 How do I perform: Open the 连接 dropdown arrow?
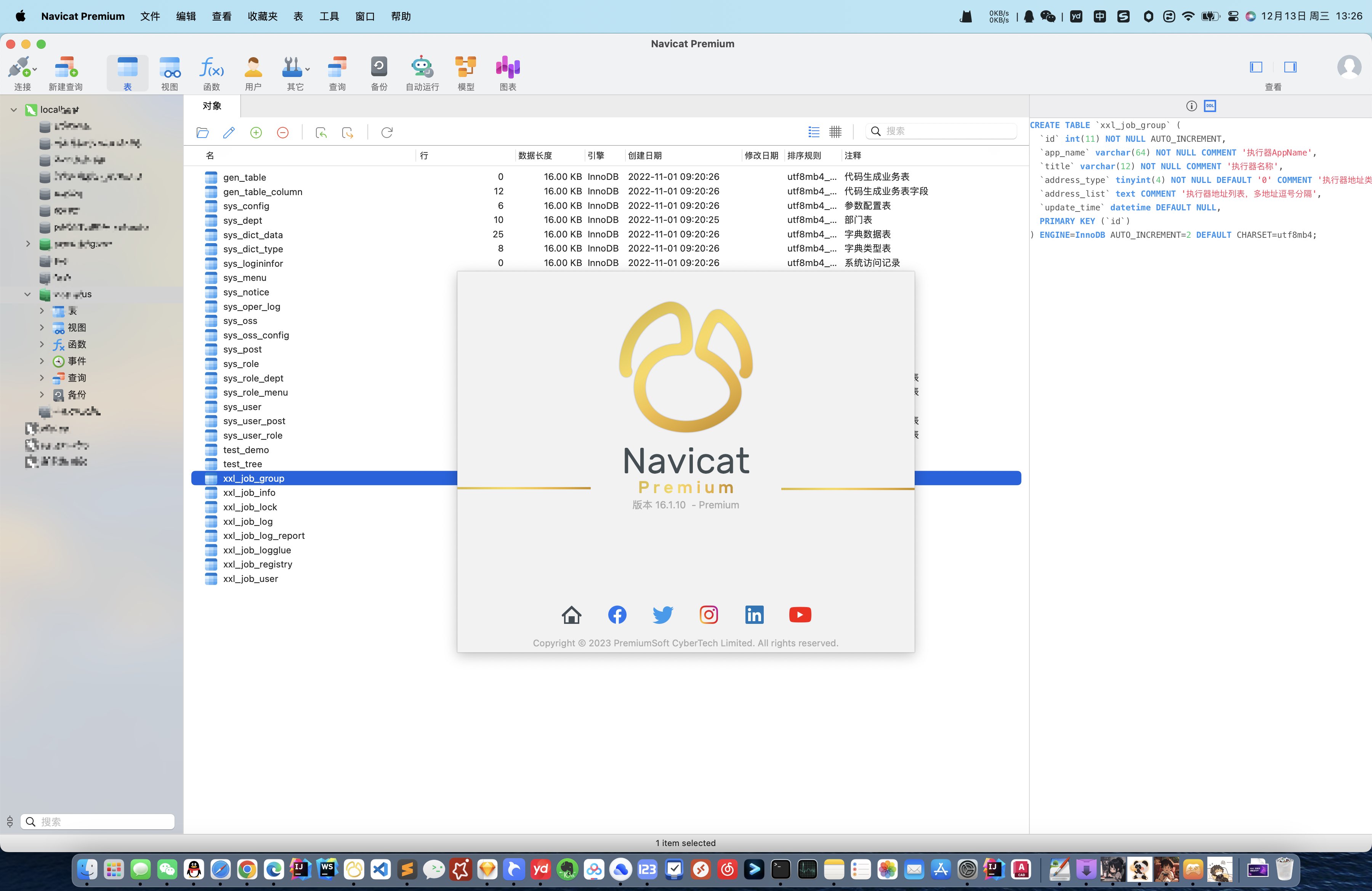(x=35, y=69)
